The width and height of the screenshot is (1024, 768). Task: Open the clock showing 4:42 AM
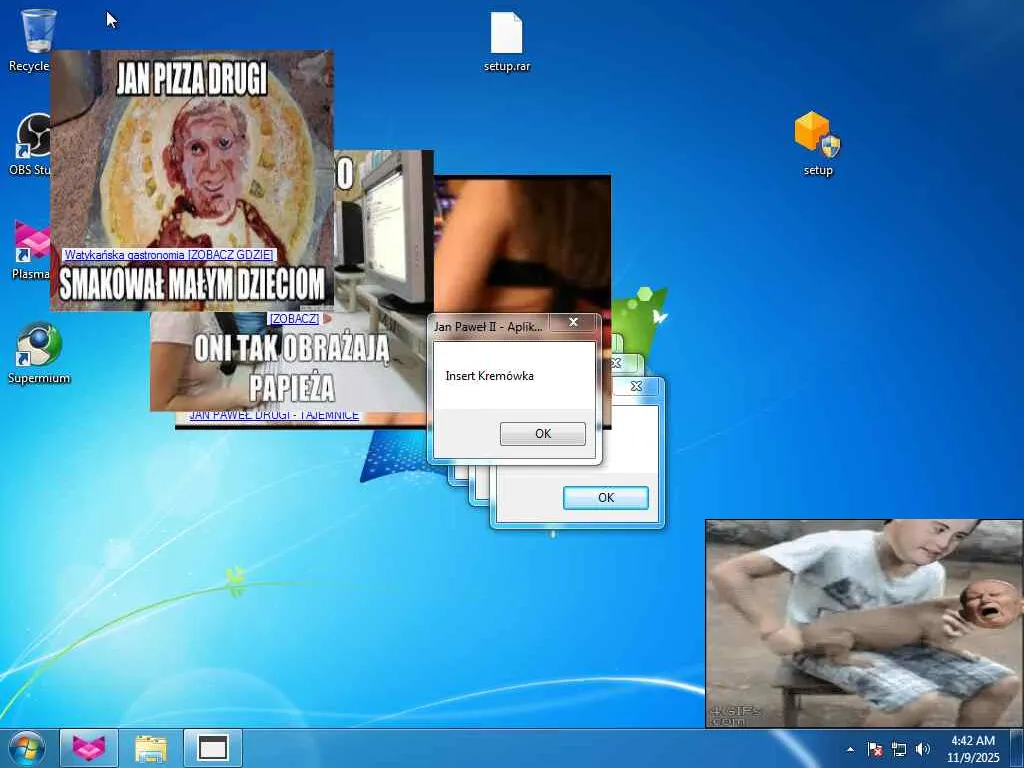pyautogui.click(x=973, y=749)
